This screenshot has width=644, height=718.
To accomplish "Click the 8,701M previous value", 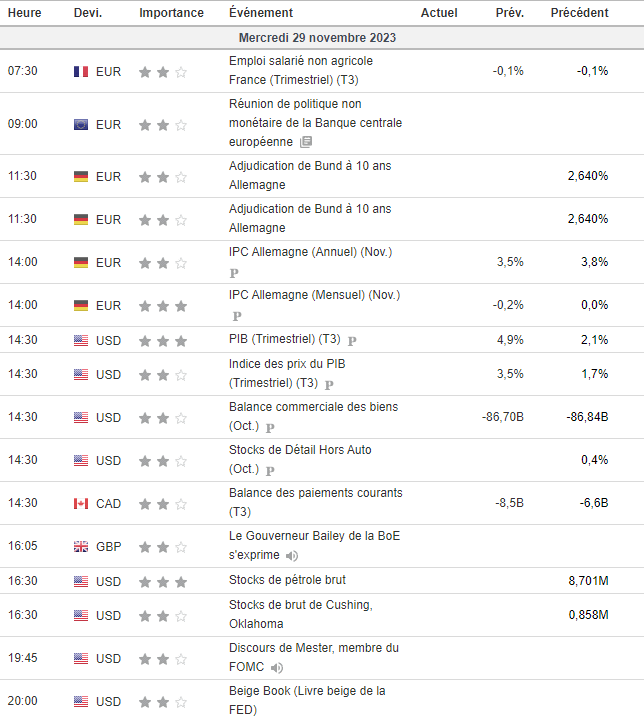I will click(x=587, y=581).
